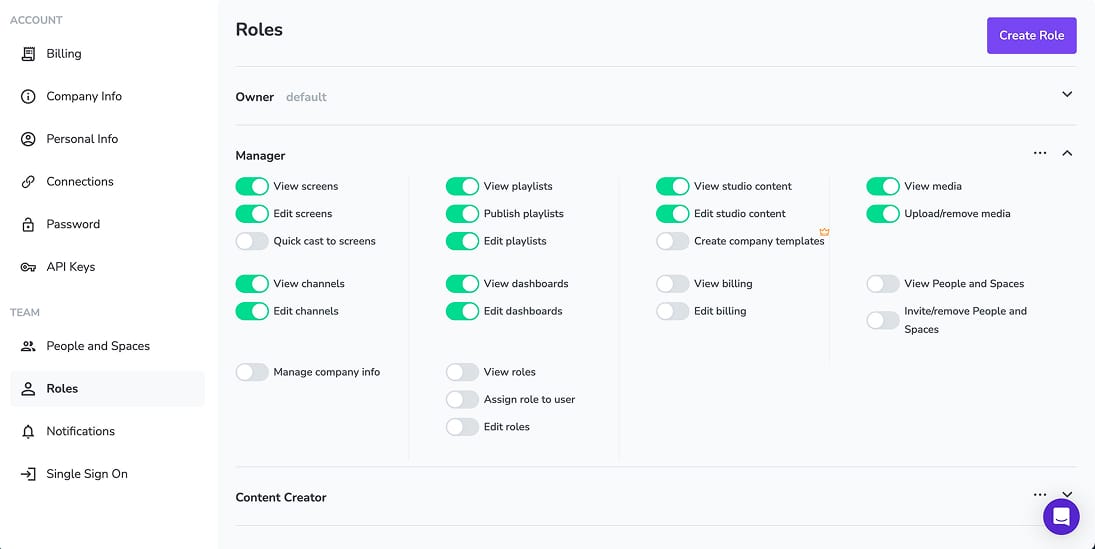Open People and Spaces page
Viewport: 1095px width, 549px height.
click(x=108, y=346)
